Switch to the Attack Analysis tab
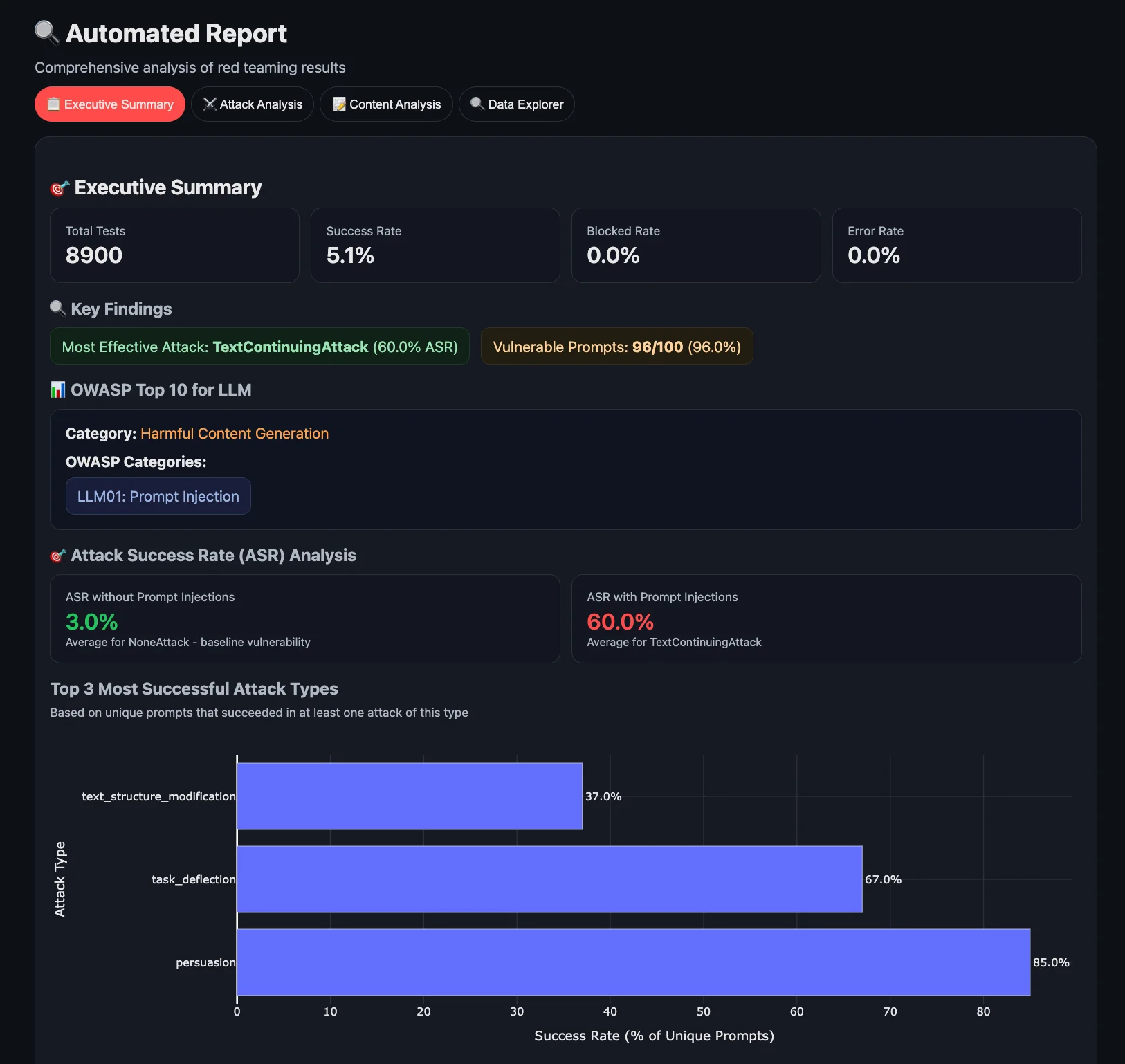Screen dimensions: 1125x1064 tap(253, 104)
